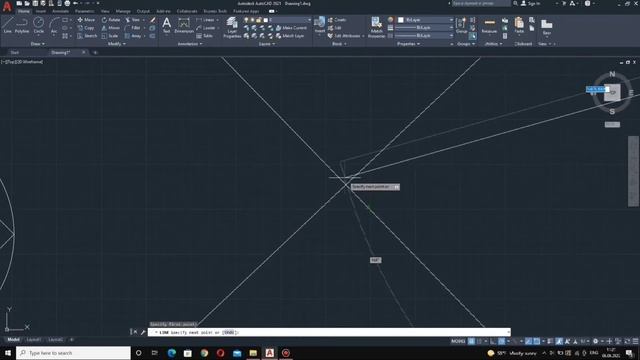Toggle clean screen icon in status bar

click(x=627, y=341)
